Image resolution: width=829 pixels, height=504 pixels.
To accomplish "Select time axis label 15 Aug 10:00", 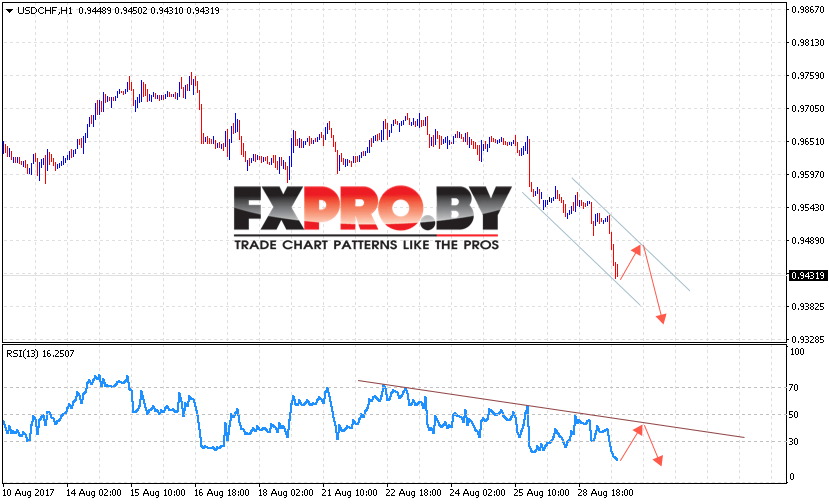I will pos(158,493).
